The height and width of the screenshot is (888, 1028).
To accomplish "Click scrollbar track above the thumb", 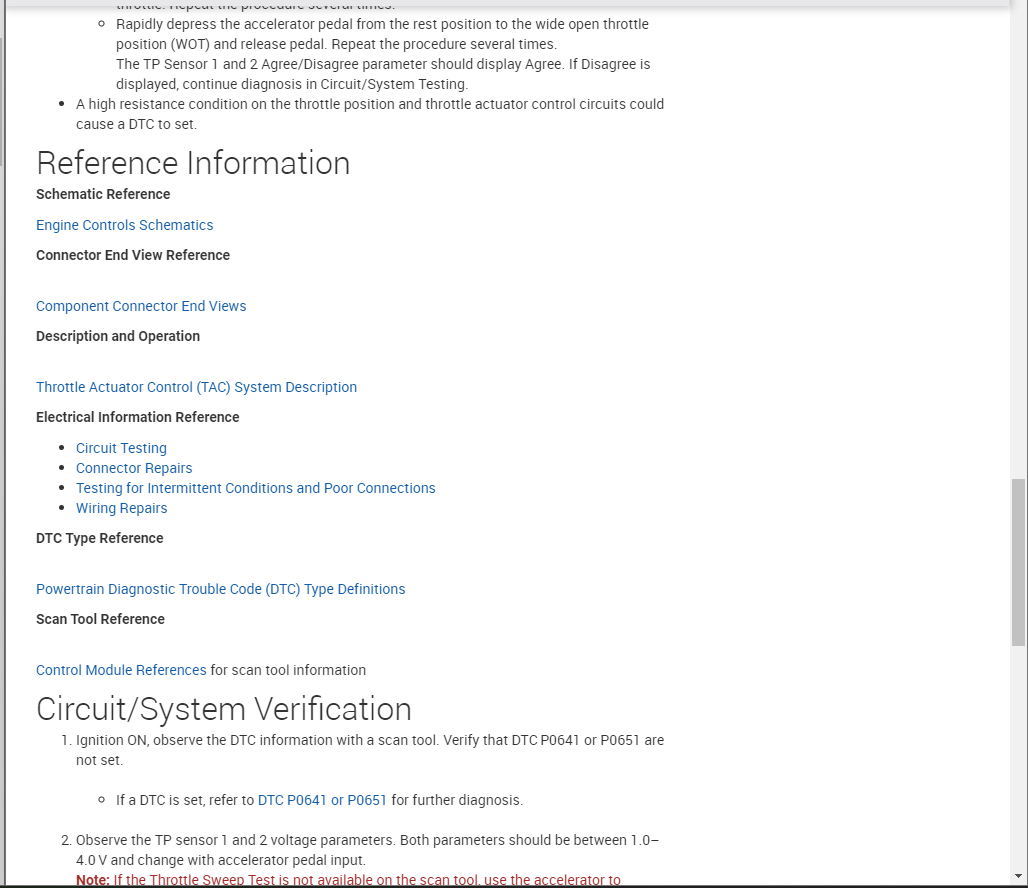I will click(1018, 250).
